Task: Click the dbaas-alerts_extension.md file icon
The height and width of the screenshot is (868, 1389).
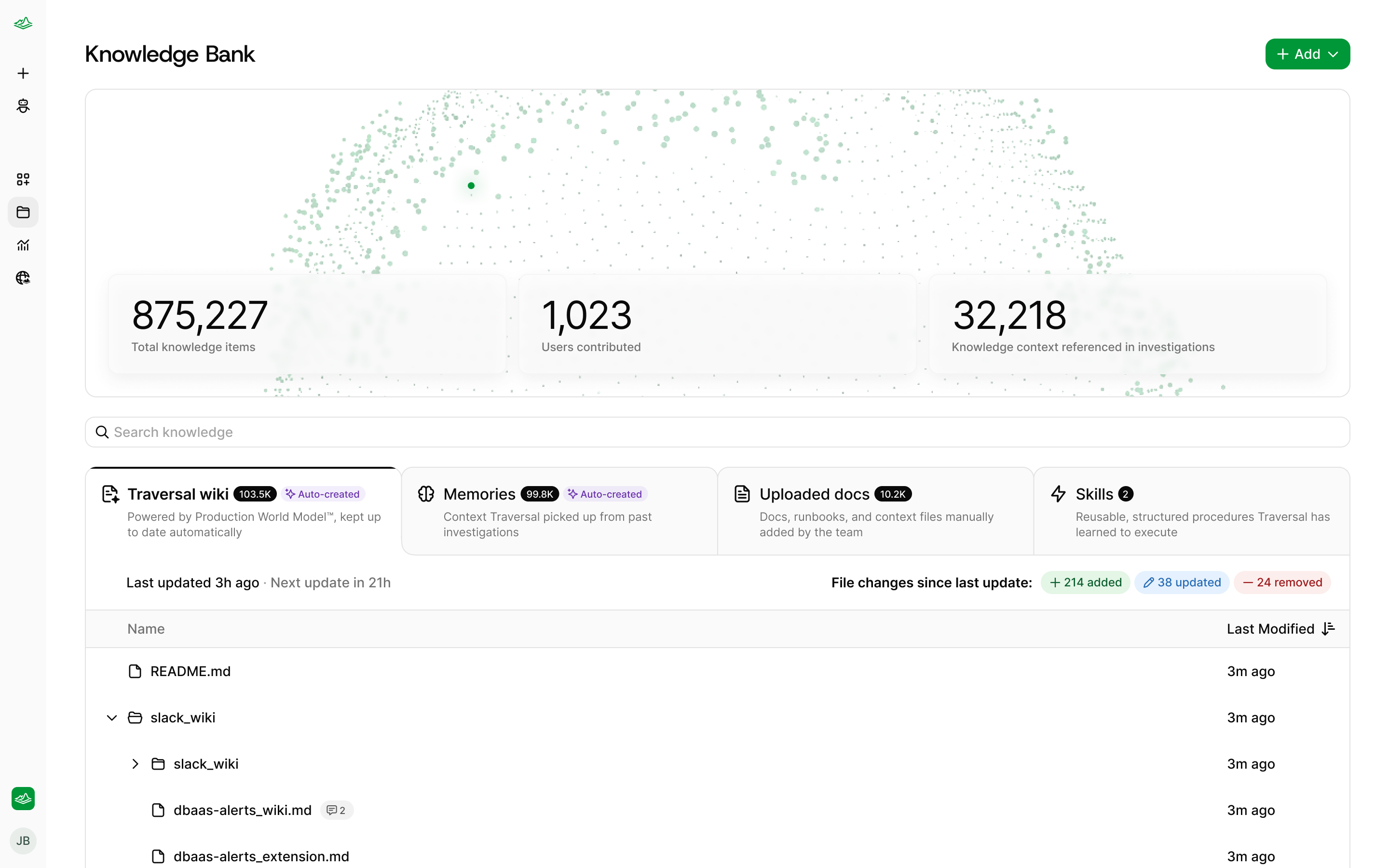Action: (x=158, y=856)
